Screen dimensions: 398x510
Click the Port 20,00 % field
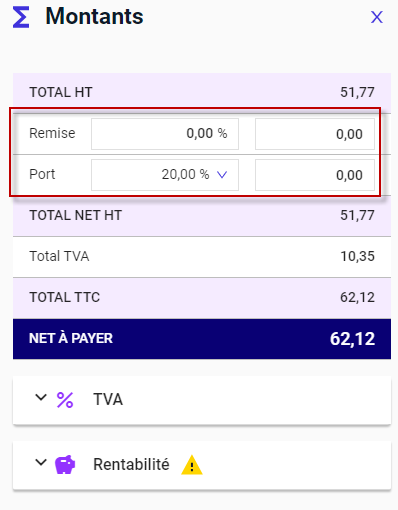tap(165, 175)
